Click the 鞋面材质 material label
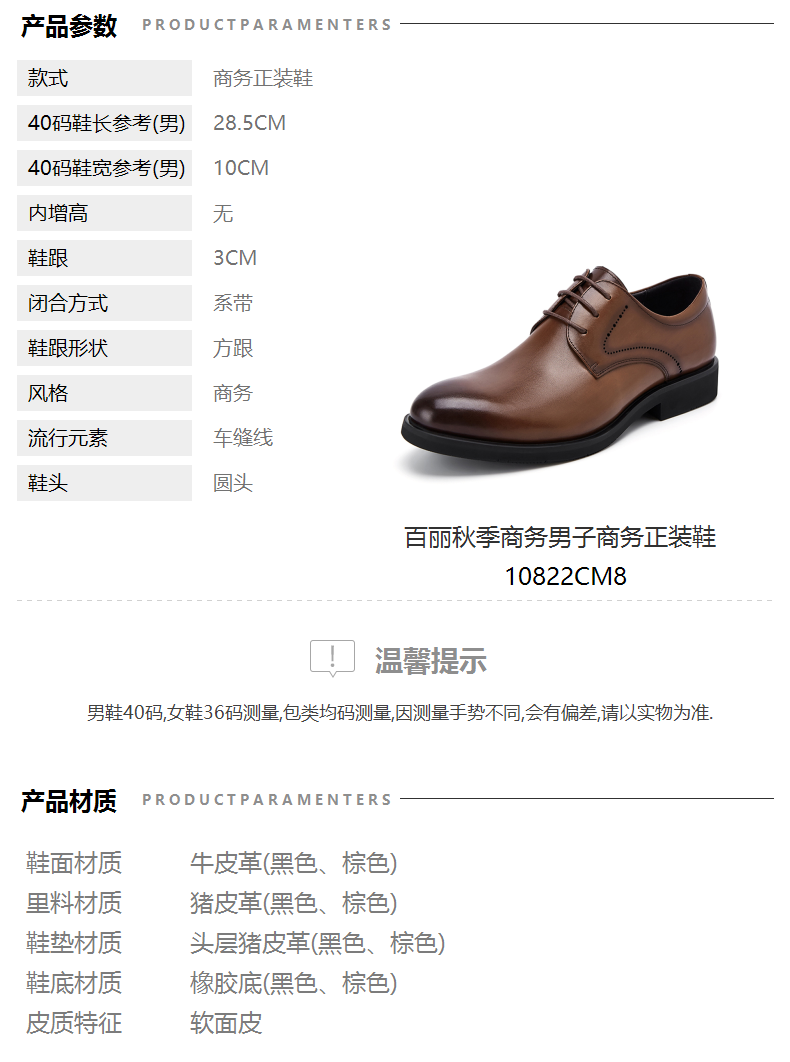This screenshot has height=1062, width=790. pyautogui.click(x=74, y=863)
